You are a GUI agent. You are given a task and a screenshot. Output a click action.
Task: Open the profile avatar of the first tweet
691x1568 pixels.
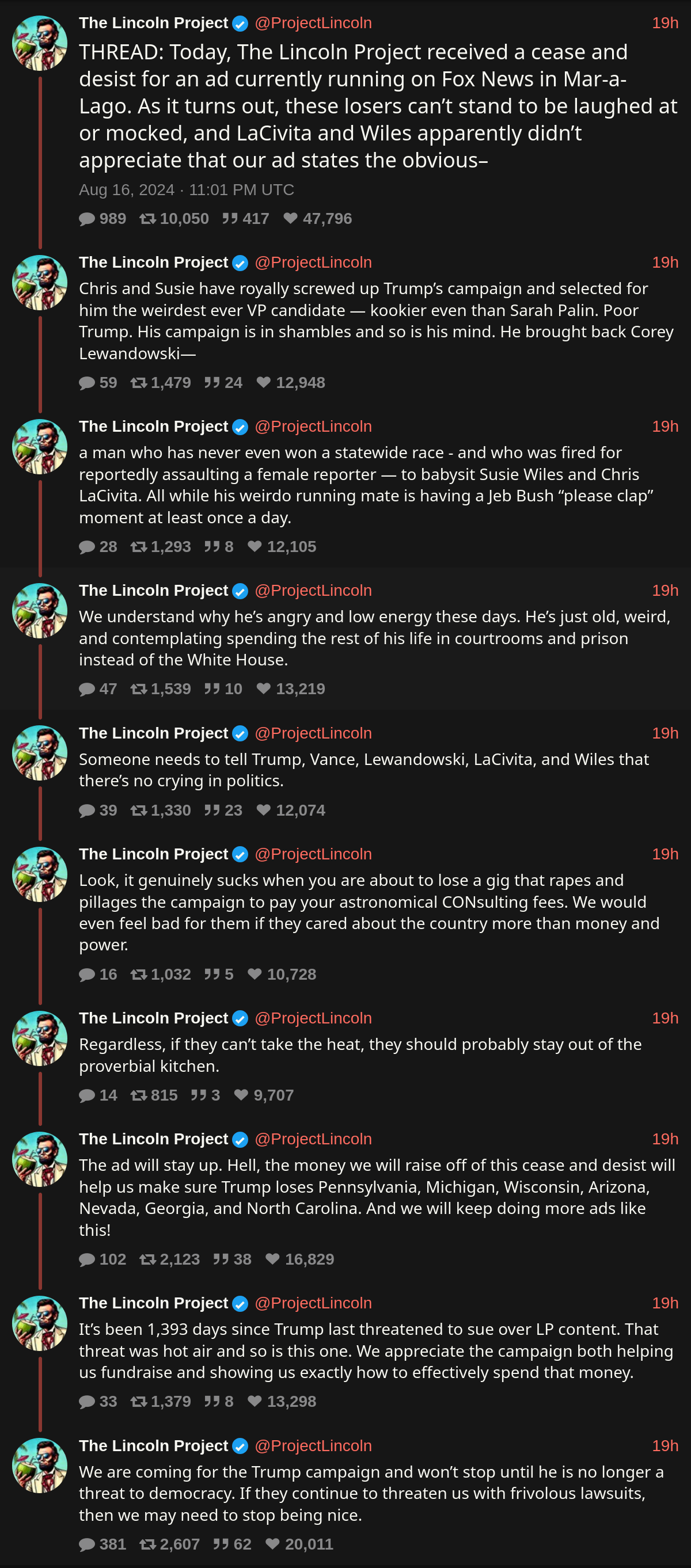click(x=40, y=43)
